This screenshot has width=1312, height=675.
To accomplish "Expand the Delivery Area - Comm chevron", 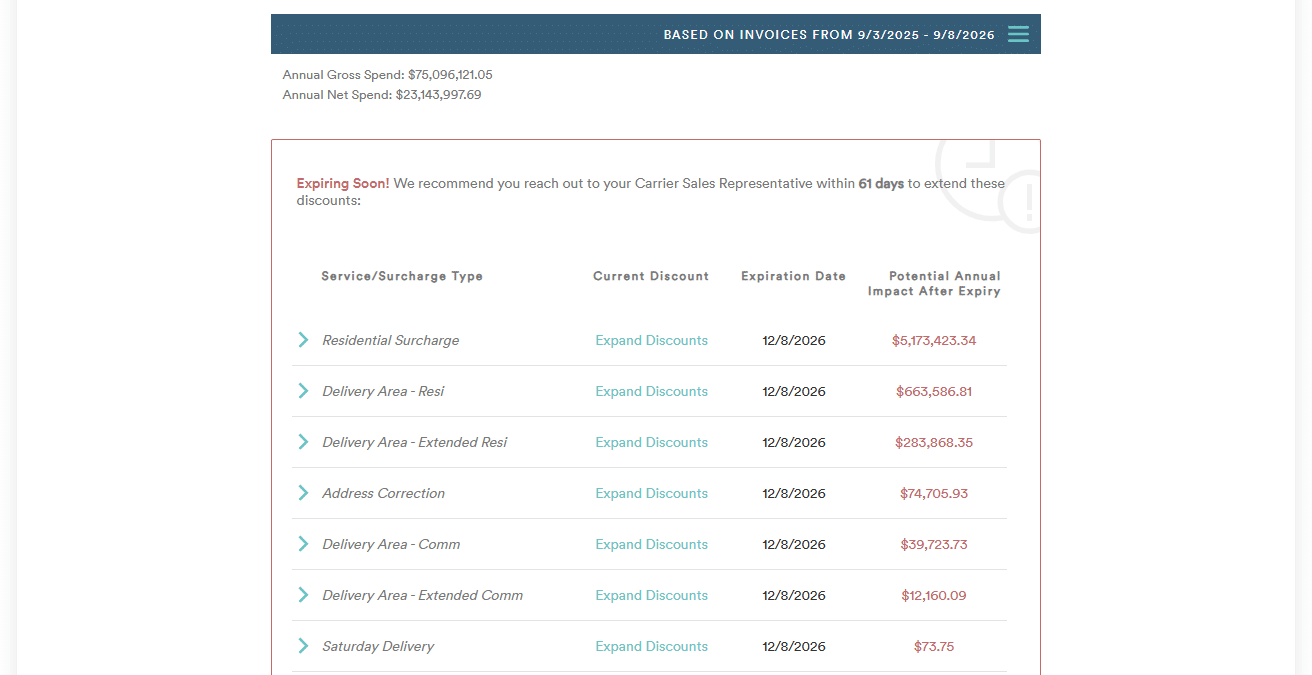I will (x=303, y=544).
